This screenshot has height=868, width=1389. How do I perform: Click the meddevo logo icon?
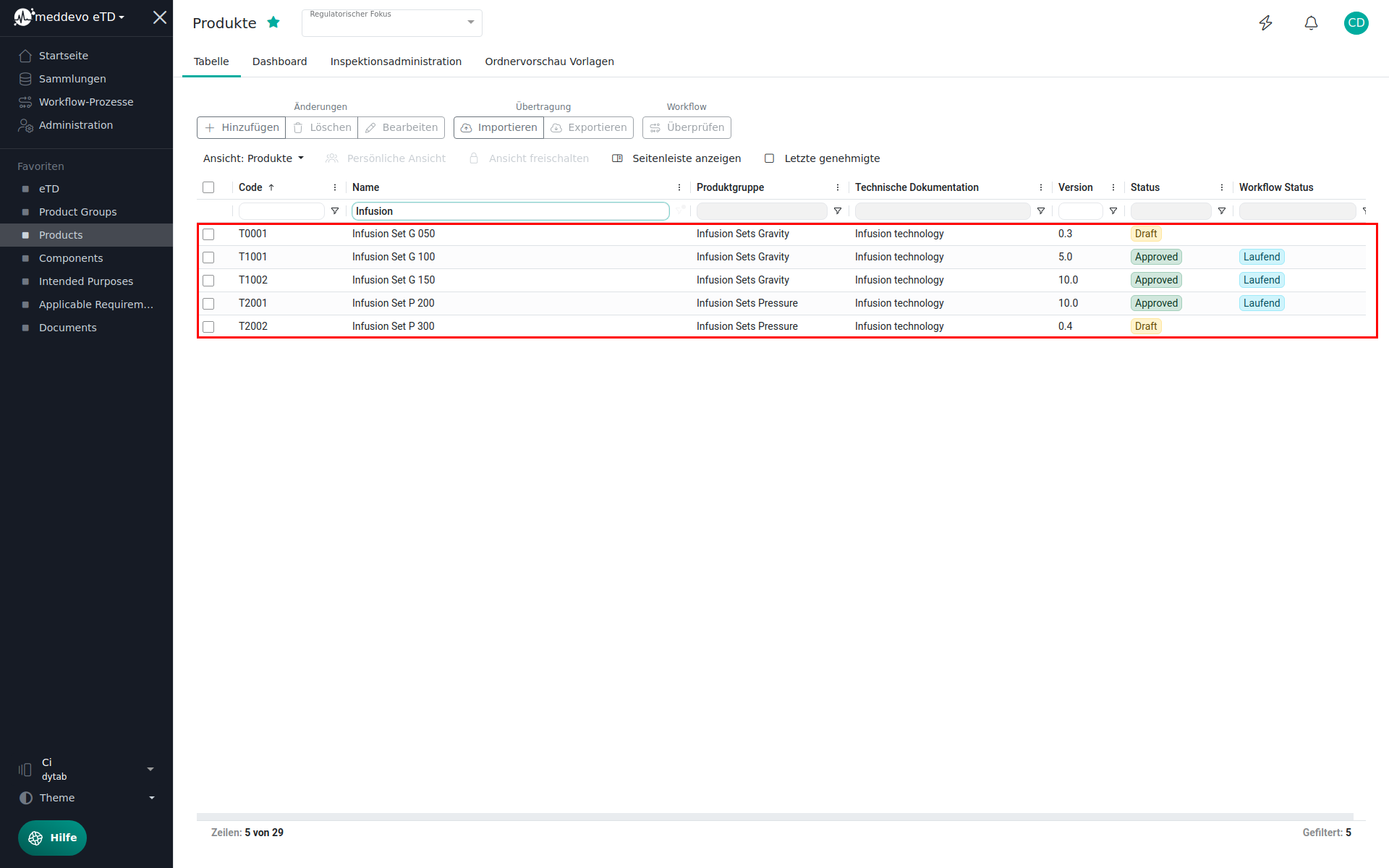point(24,17)
